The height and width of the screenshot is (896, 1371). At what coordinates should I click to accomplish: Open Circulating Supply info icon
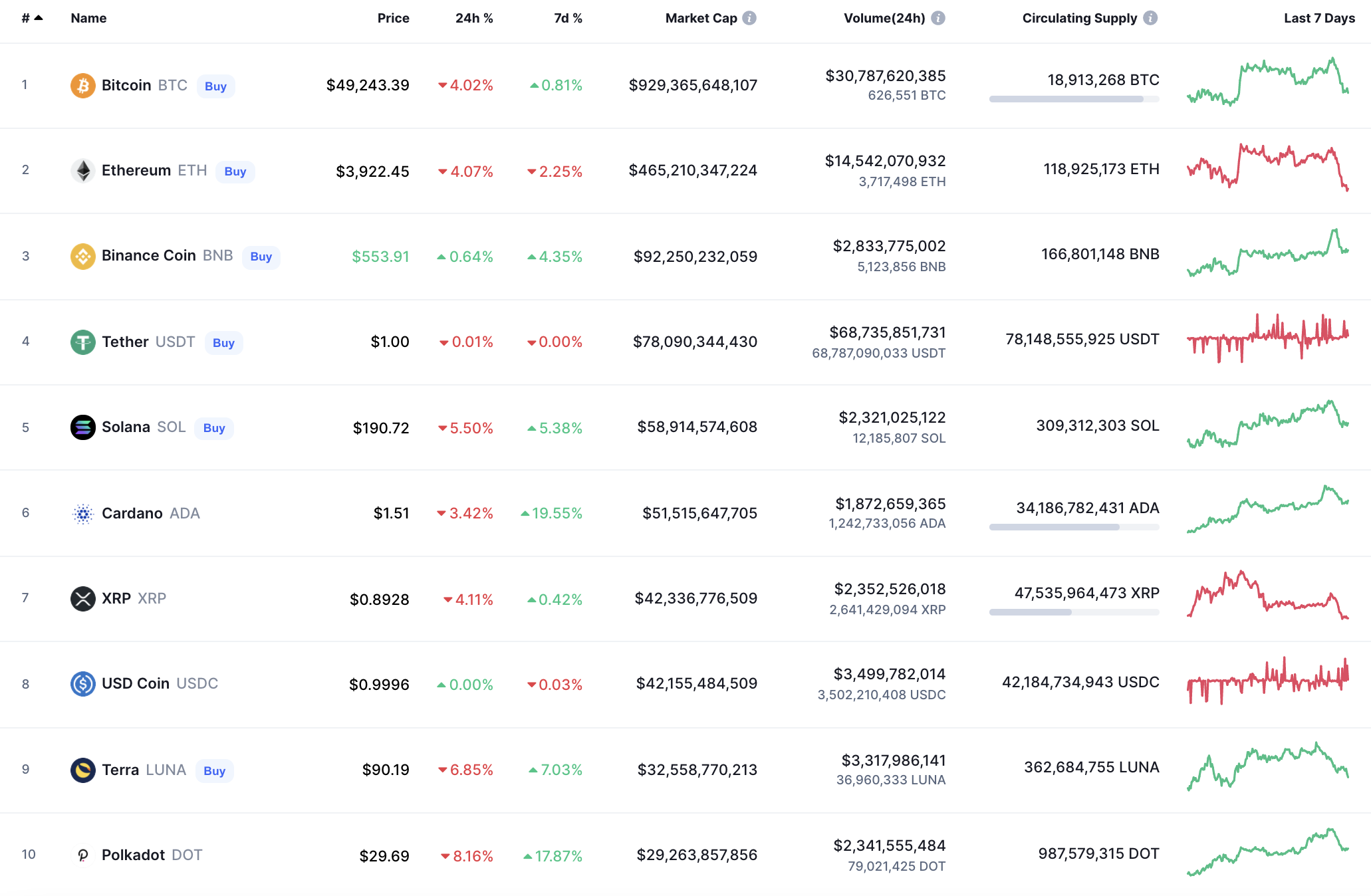(x=1150, y=18)
